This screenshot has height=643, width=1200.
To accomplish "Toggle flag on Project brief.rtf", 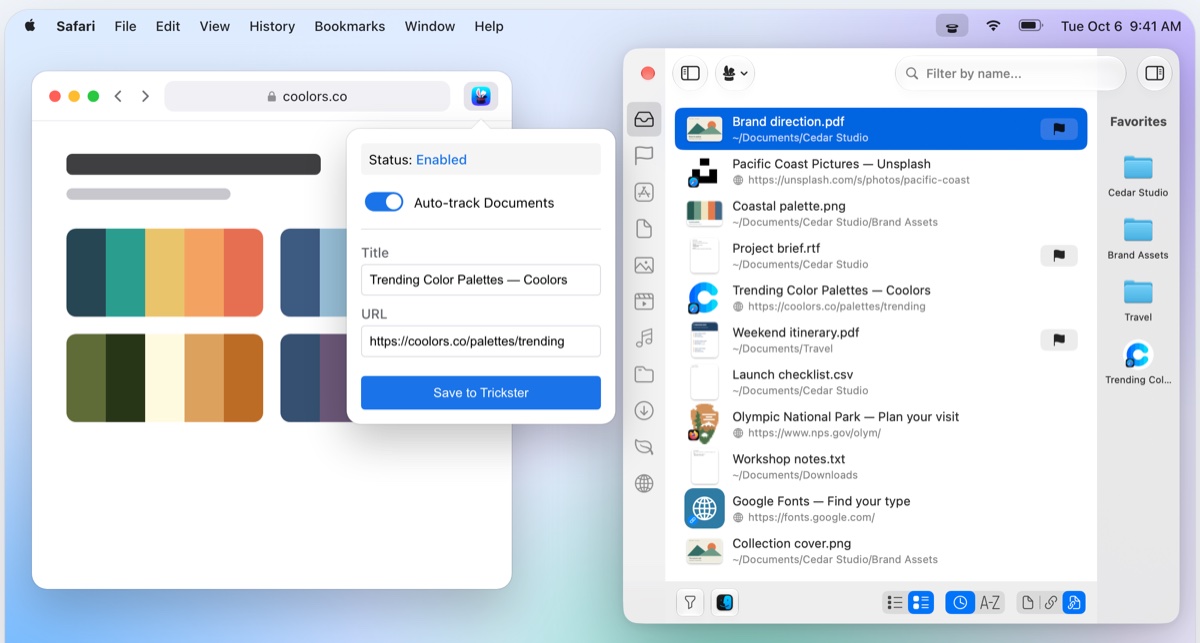I will [x=1059, y=256].
